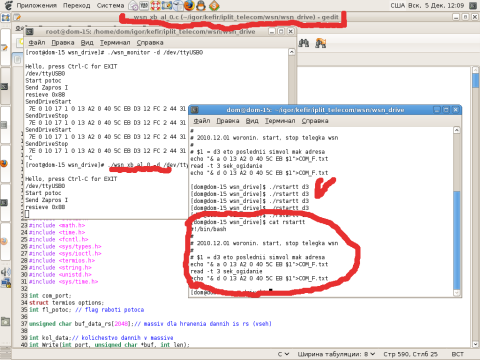This screenshot has width=480, height=360.
Task: Open Справка menu in dom@dom-15 terminal
Action: 315,121
